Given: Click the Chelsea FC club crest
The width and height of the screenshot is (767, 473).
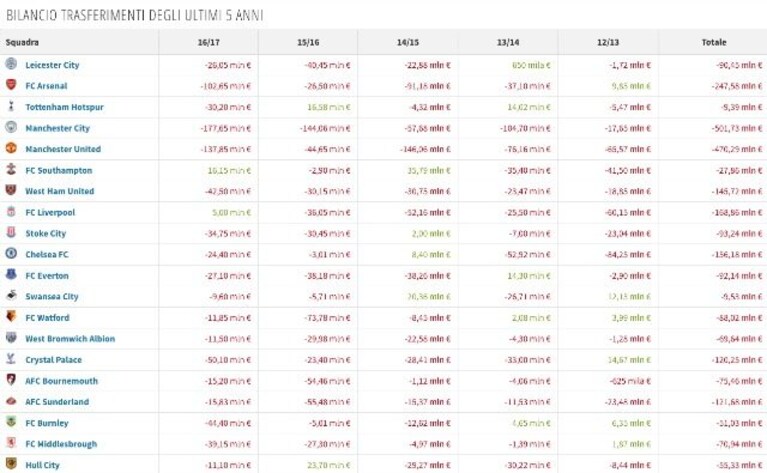Looking at the screenshot, I should click(x=11, y=253).
